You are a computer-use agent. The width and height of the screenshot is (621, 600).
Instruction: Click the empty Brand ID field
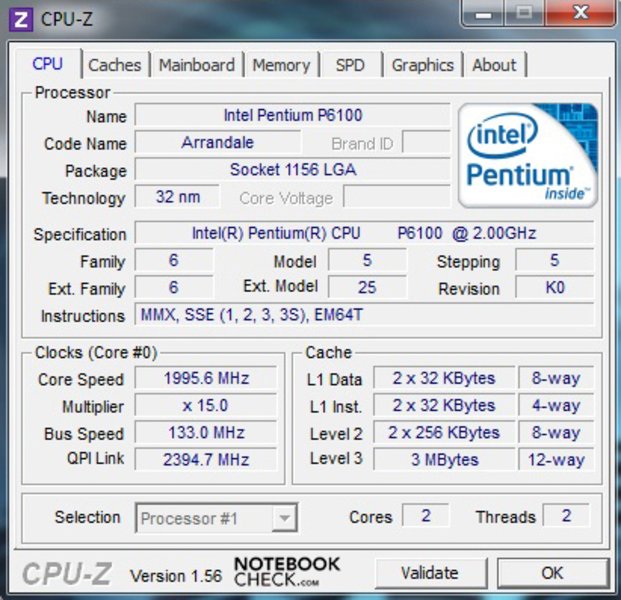(427, 143)
